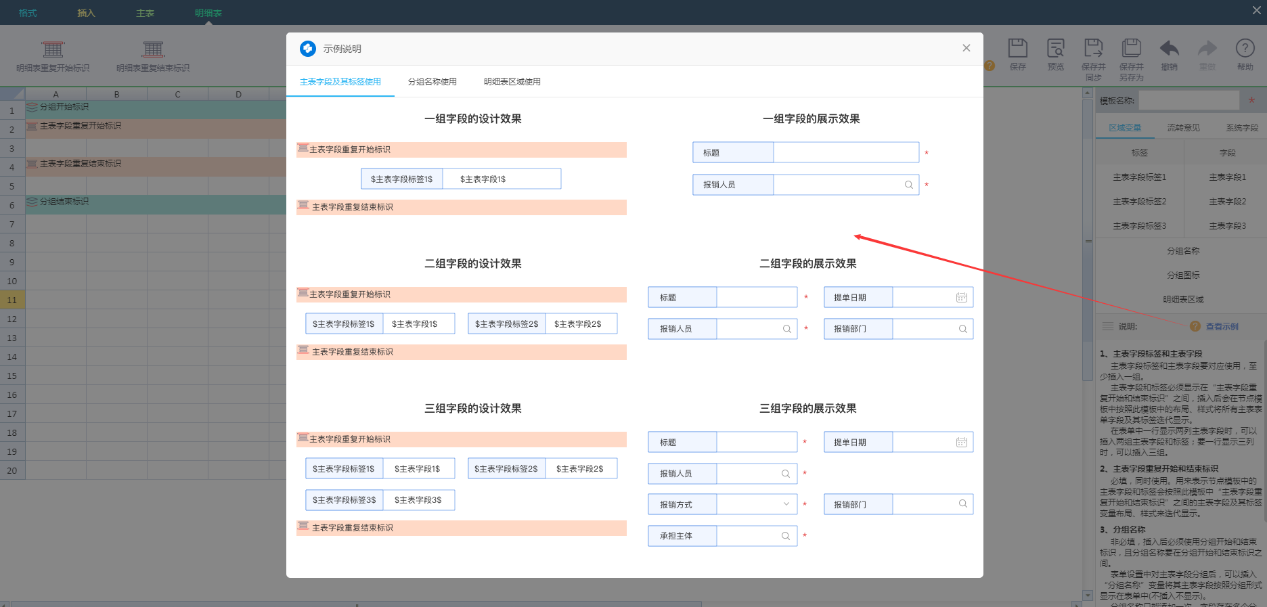Viewport: 1267px width, 607px height.
Task: Open 帮助 (Help) question mark icon
Action: coord(1245,50)
